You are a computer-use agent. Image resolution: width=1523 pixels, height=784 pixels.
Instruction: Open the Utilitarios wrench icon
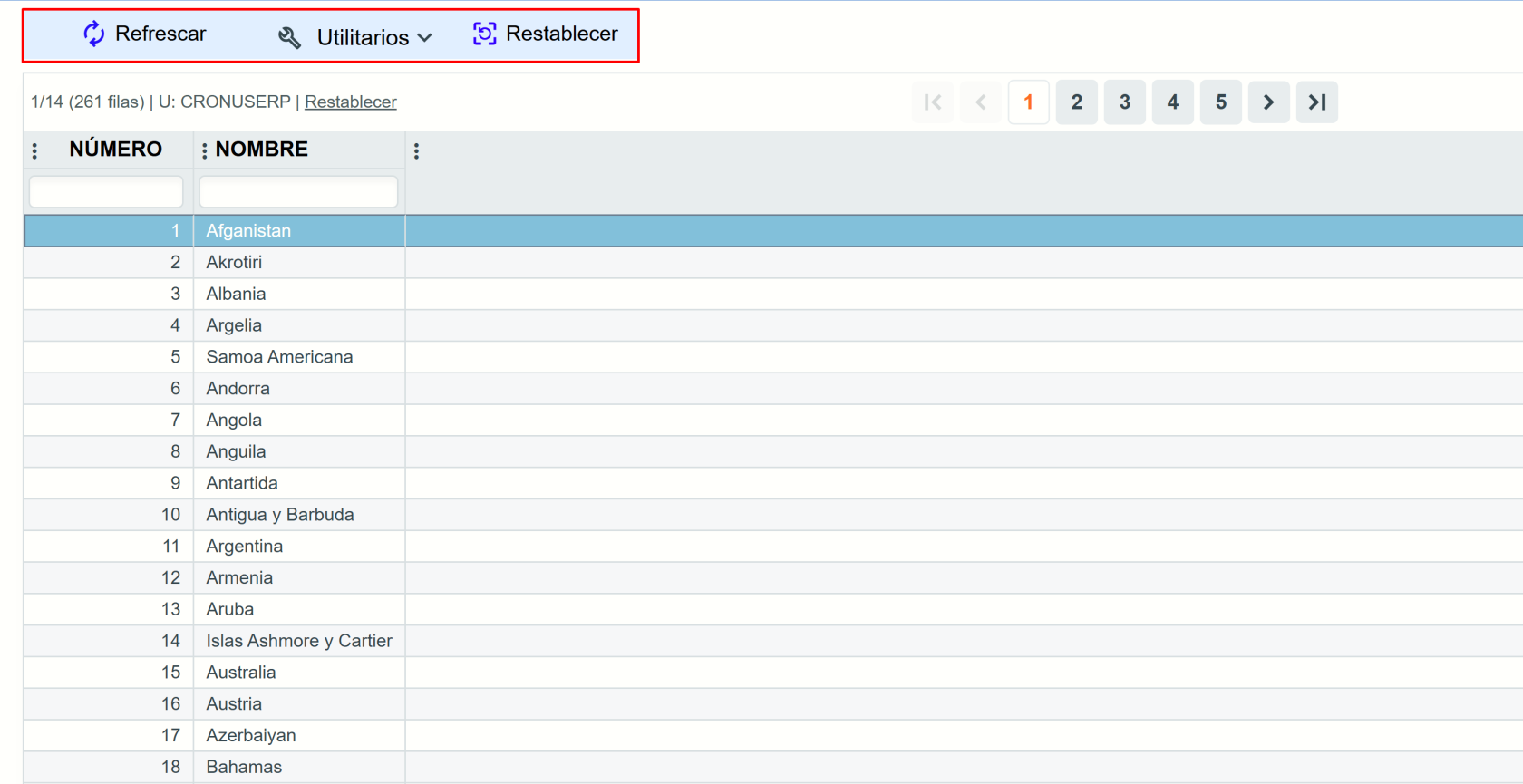click(289, 37)
